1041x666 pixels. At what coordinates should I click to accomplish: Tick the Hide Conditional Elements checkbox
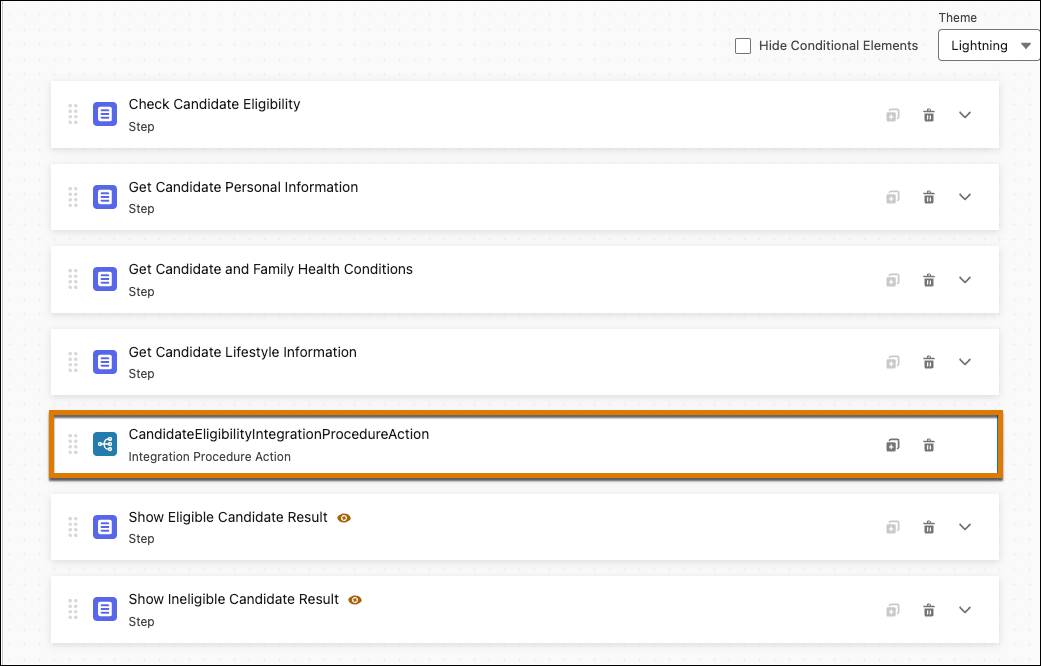click(x=743, y=46)
